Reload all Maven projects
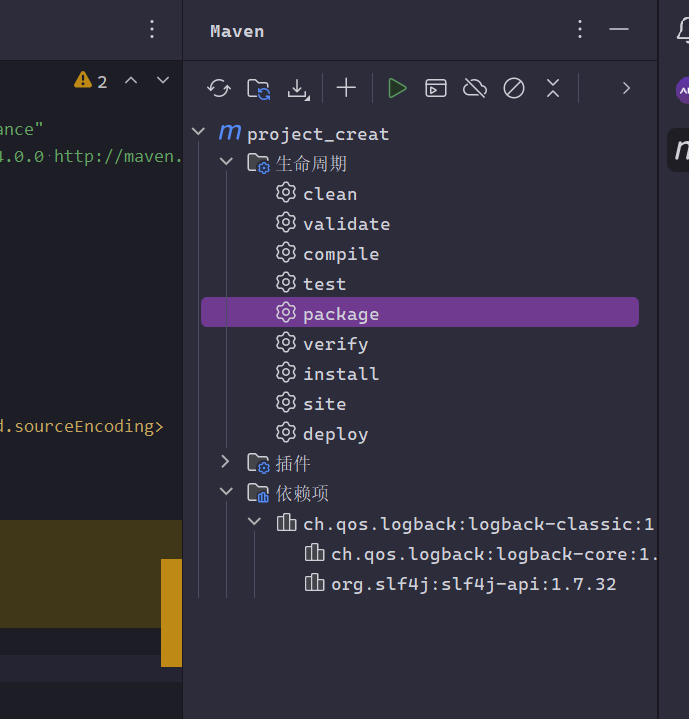The image size is (689, 719). click(x=219, y=88)
